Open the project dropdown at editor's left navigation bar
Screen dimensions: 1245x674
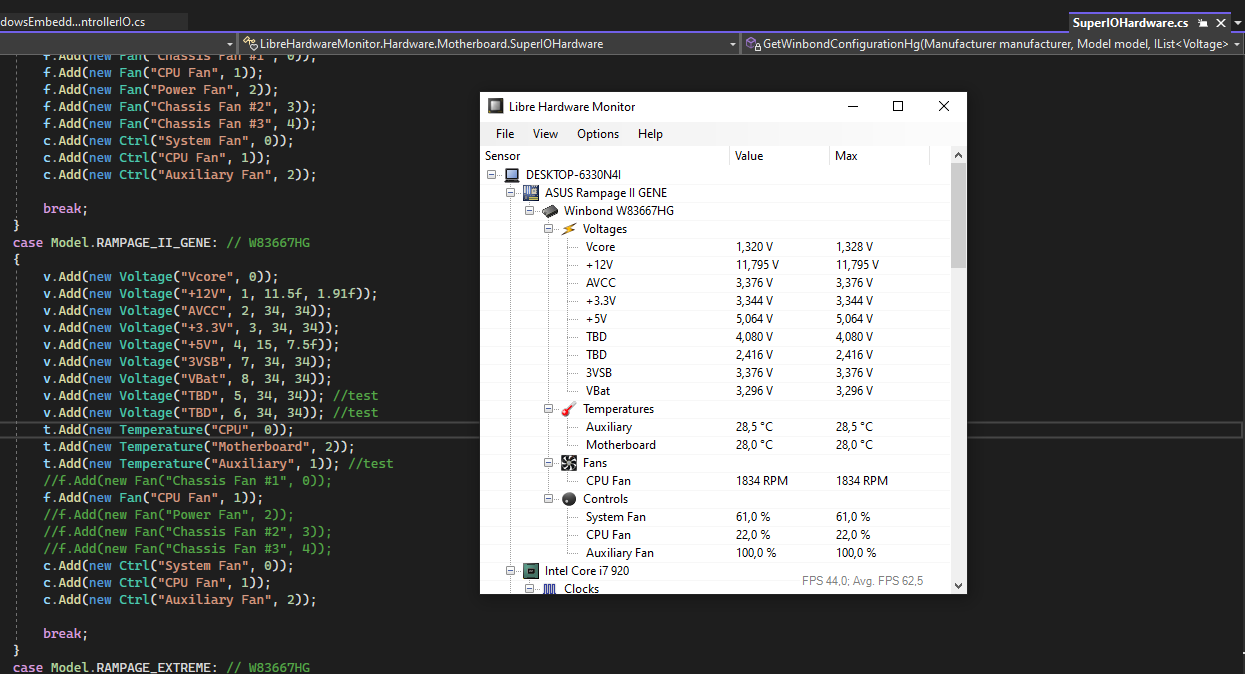[x=230, y=44]
